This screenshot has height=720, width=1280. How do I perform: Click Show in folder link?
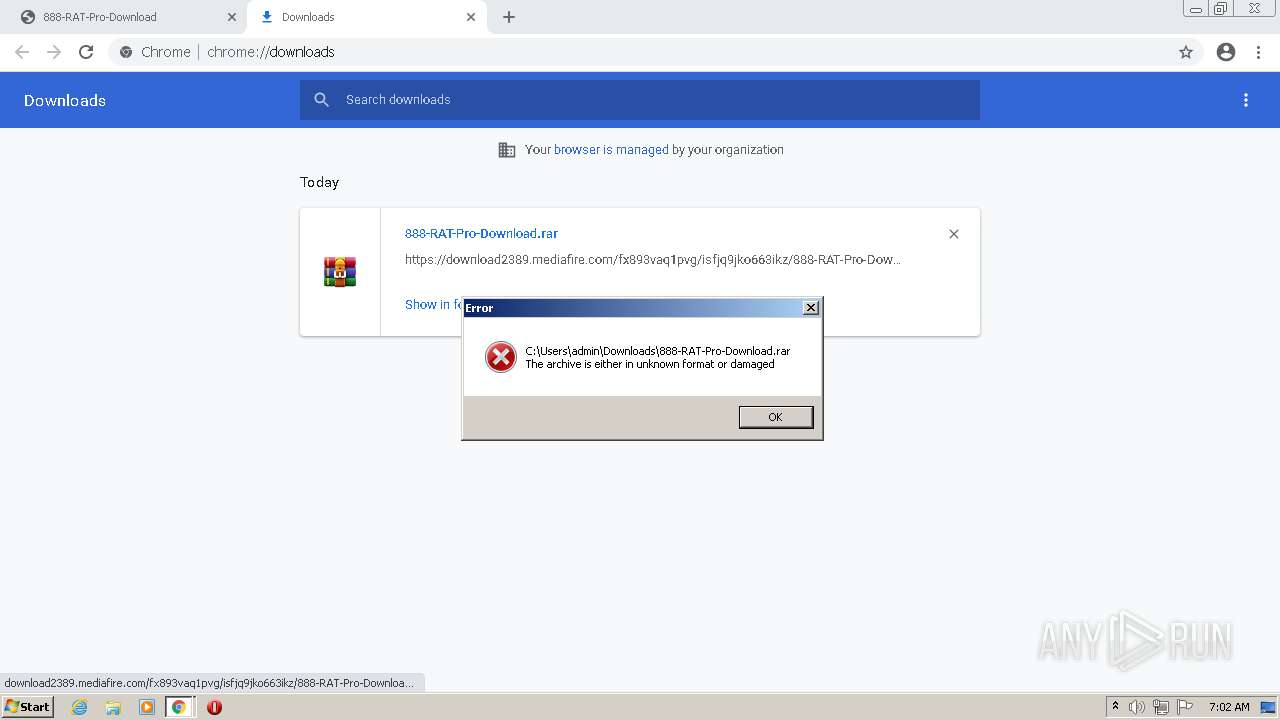(x=434, y=304)
